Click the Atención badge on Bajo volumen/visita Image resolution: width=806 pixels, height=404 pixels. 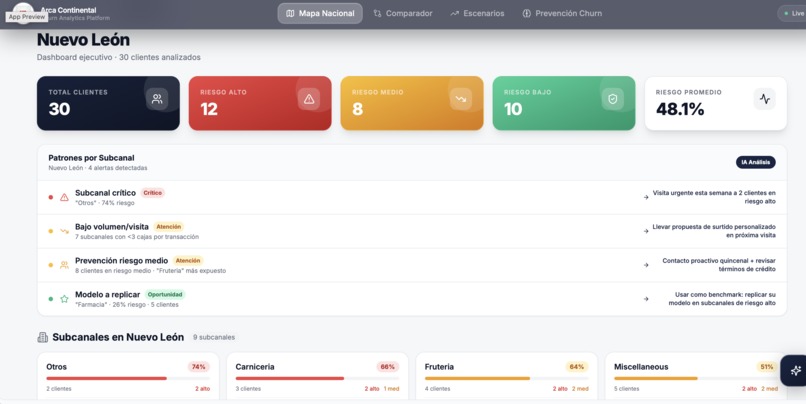tap(169, 227)
